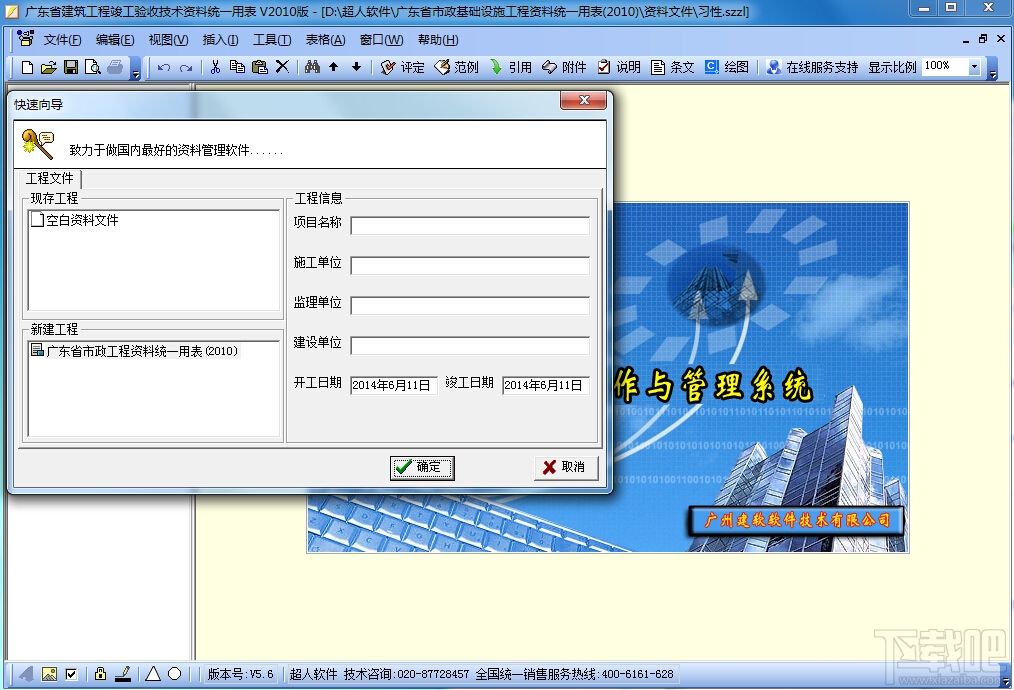
Task: Open the 文件(F) menu
Action: point(62,40)
